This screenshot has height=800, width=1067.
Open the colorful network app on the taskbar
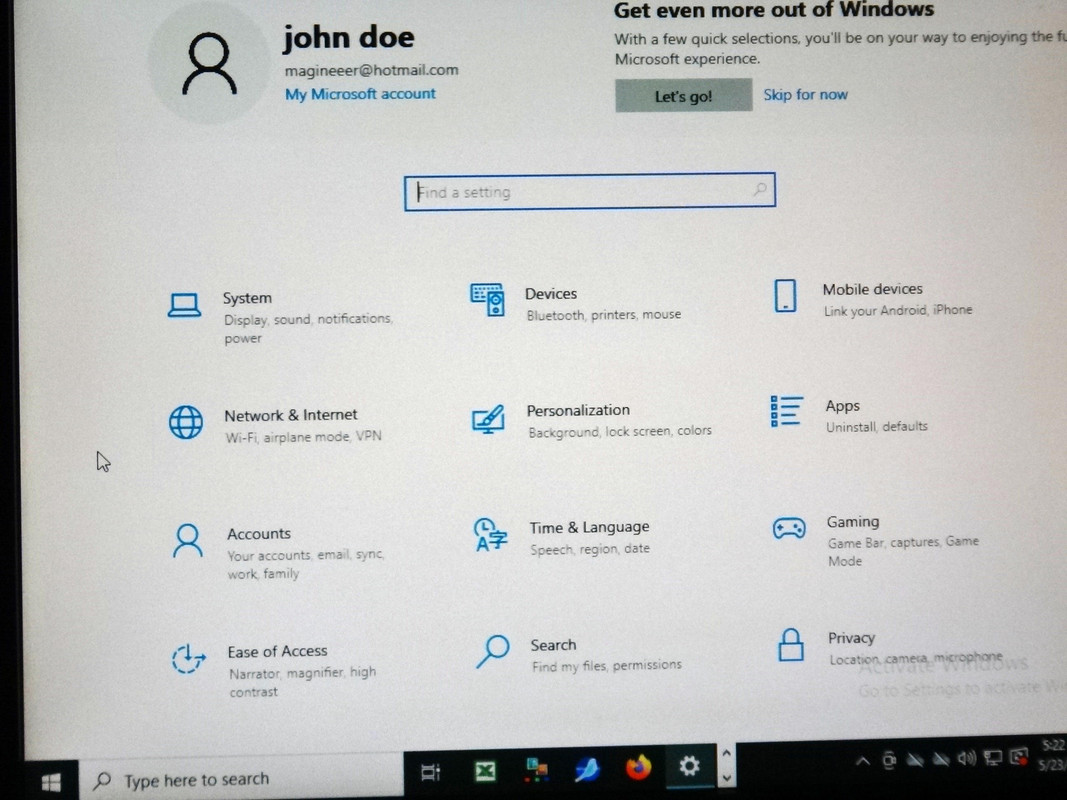coord(536,769)
